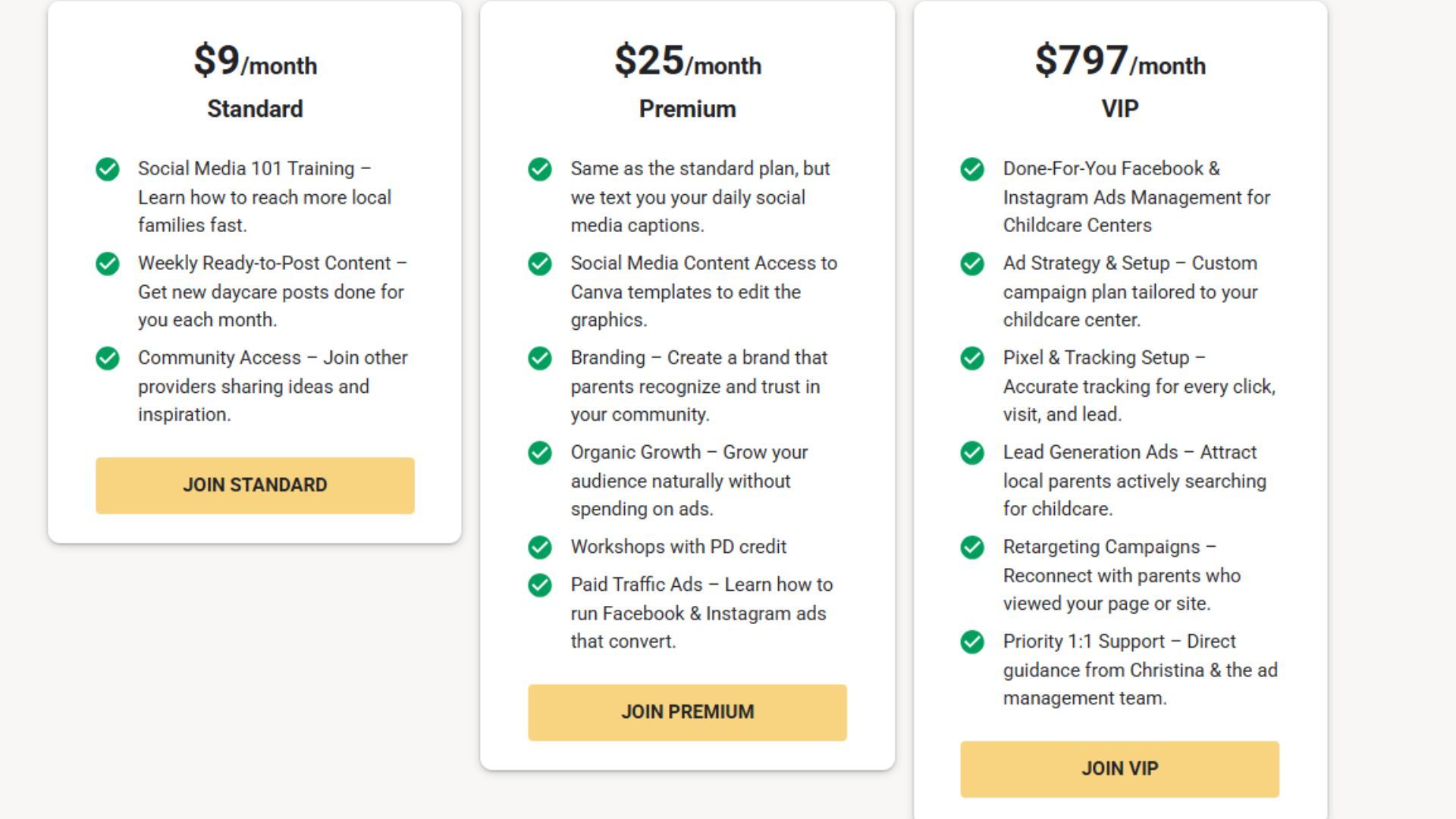1456x819 pixels.
Task: Click the VIP plan title text
Action: [x=1119, y=109]
